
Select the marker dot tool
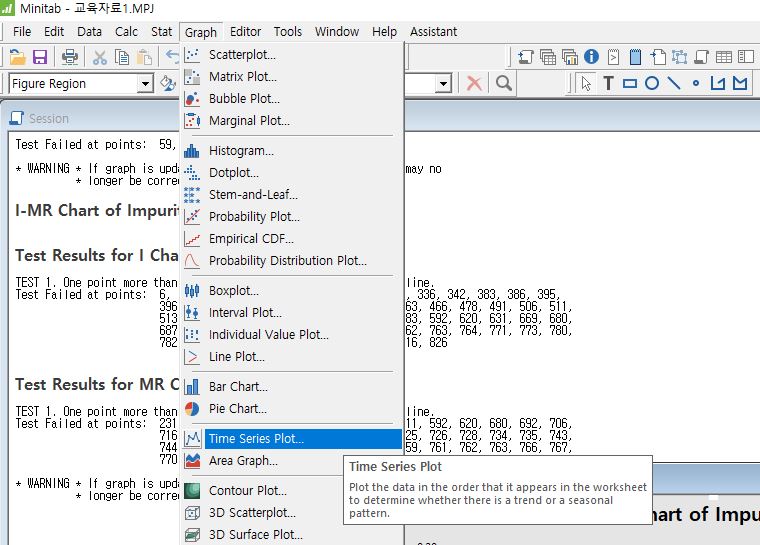(696, 83)
